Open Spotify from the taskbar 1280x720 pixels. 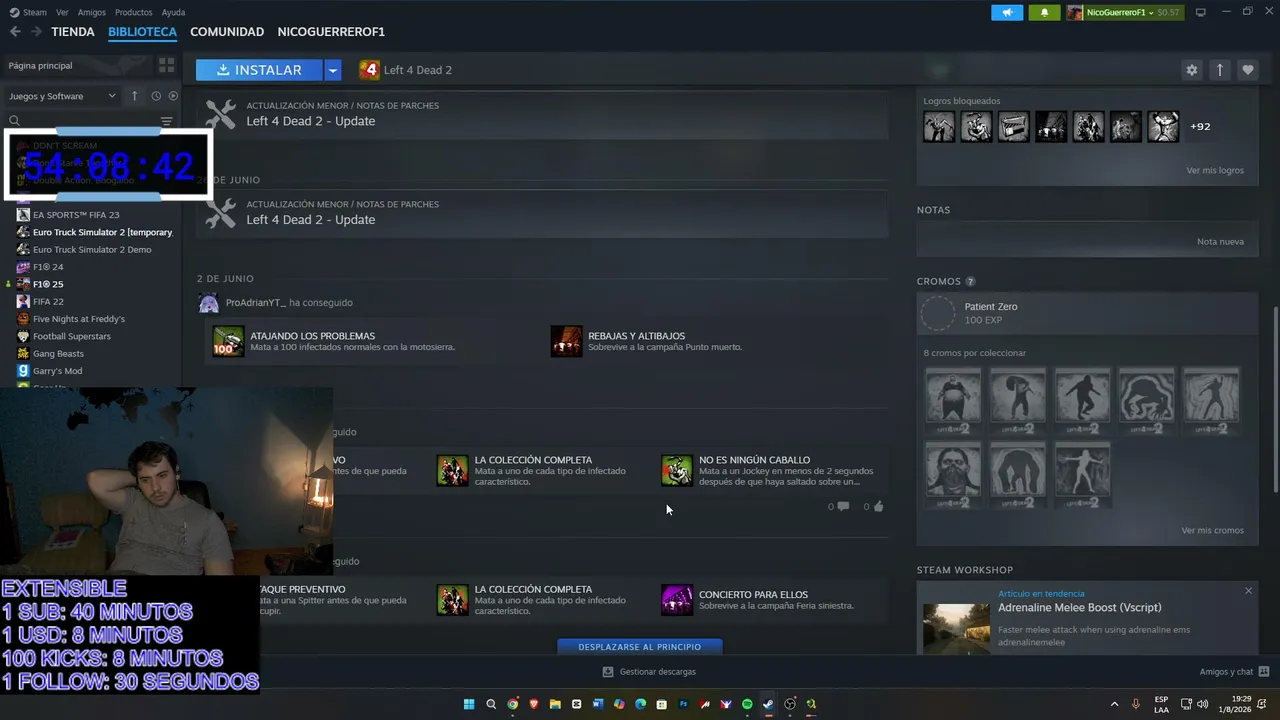747,704
